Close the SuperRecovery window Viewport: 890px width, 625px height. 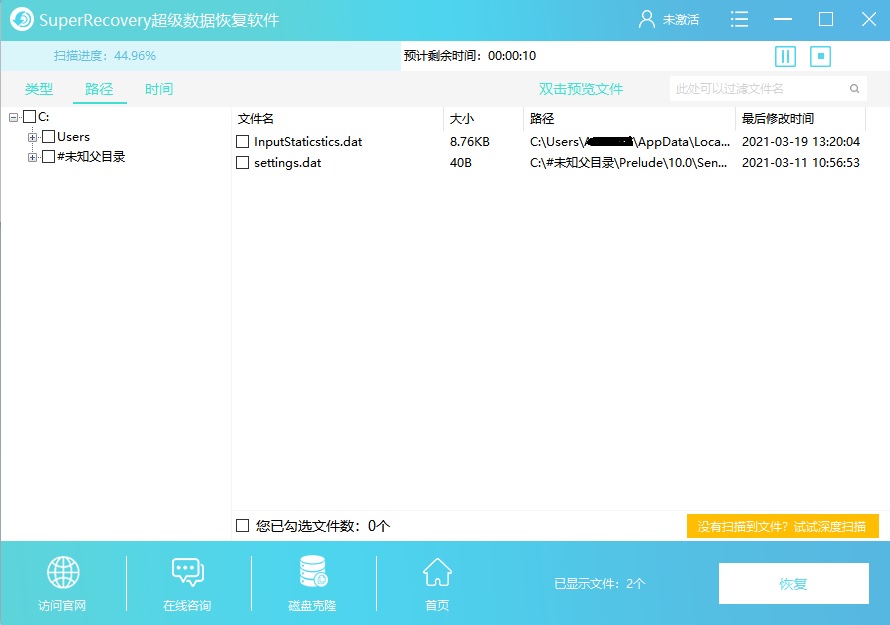coord(868,19)
